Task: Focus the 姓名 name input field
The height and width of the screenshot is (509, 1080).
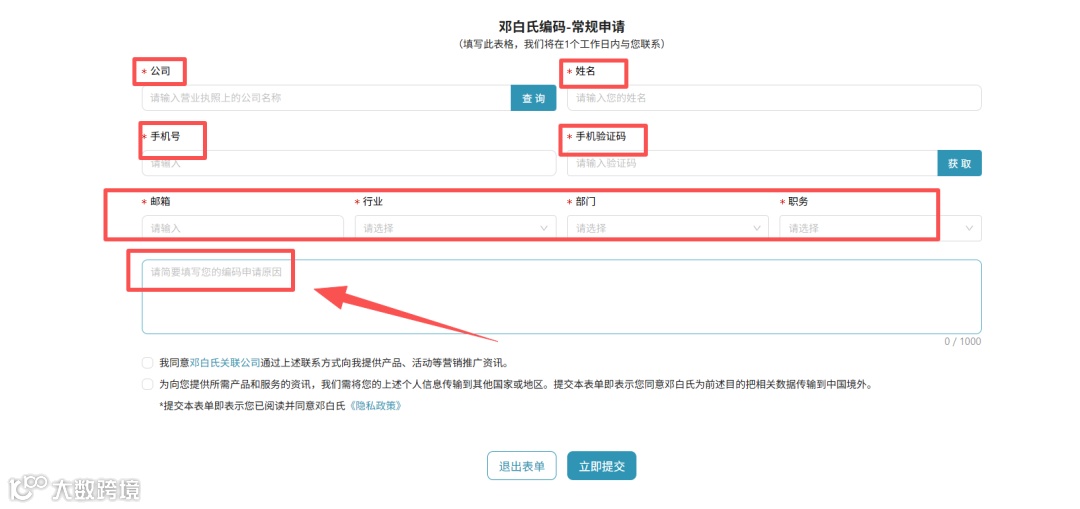Action: [774, 98]
